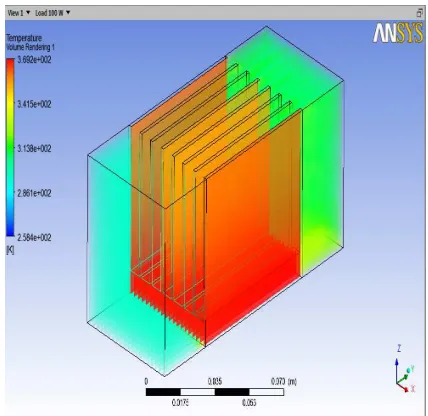Select the red X axis on the triad
The image size is (428, 416).
(x=404, y=388)
